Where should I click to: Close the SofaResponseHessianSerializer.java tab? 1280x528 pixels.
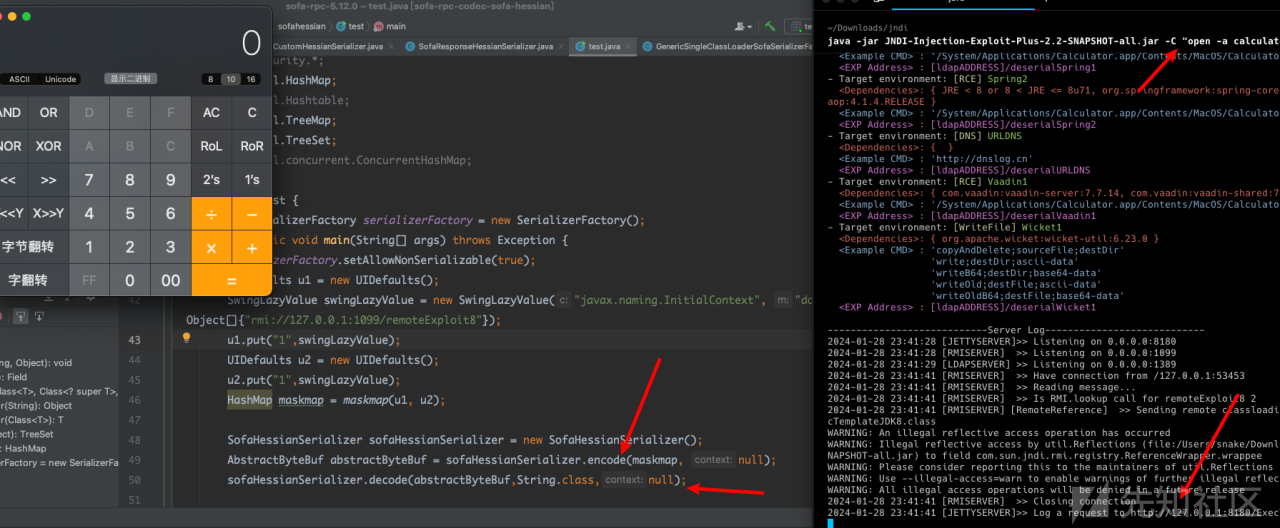pyautogui.click(x=563, y=46)
